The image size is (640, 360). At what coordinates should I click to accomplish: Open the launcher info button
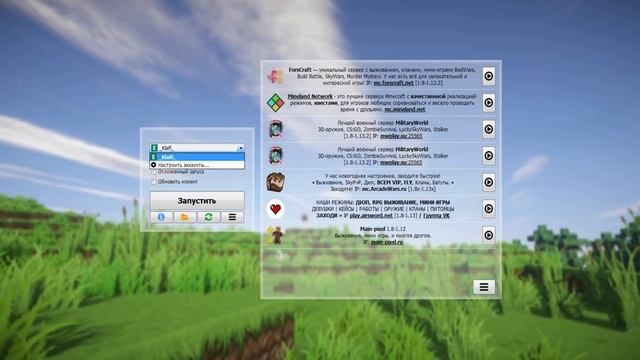pos(161,217)
